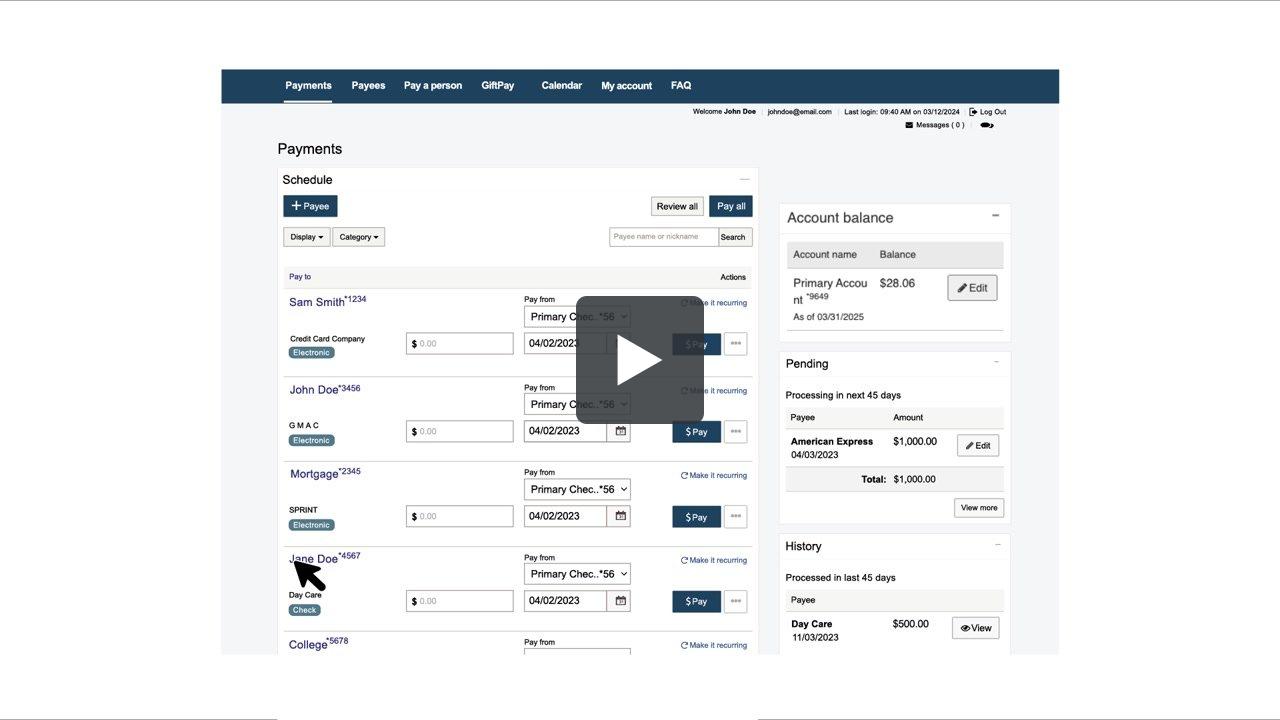Click the chat icon beside Messages

988,124
